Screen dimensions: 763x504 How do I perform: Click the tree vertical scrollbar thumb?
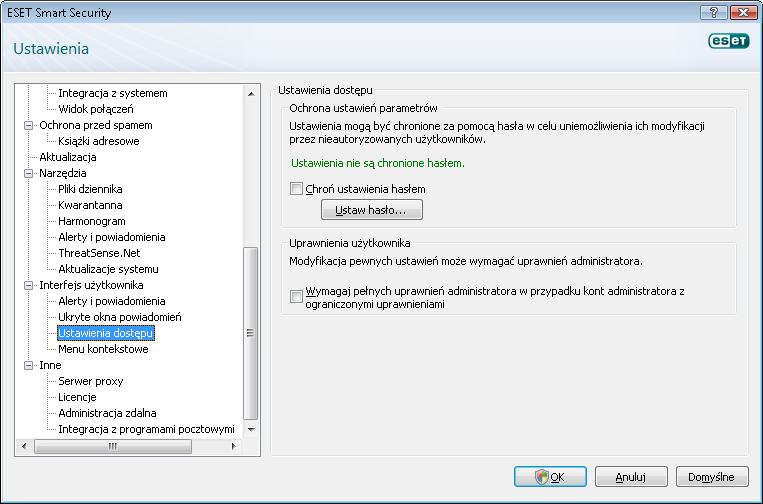point(251,333)
